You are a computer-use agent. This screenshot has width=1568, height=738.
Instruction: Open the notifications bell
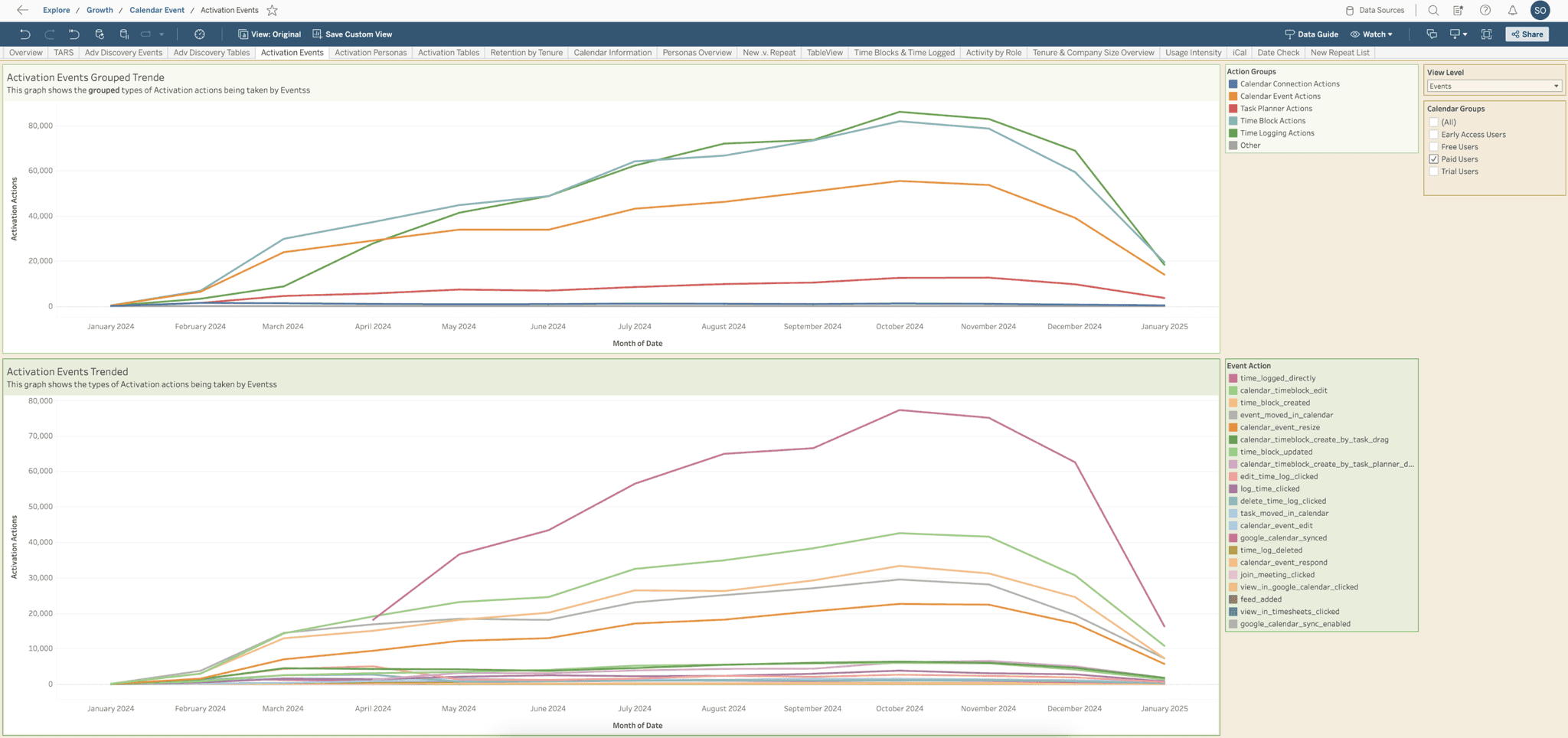1512,10
